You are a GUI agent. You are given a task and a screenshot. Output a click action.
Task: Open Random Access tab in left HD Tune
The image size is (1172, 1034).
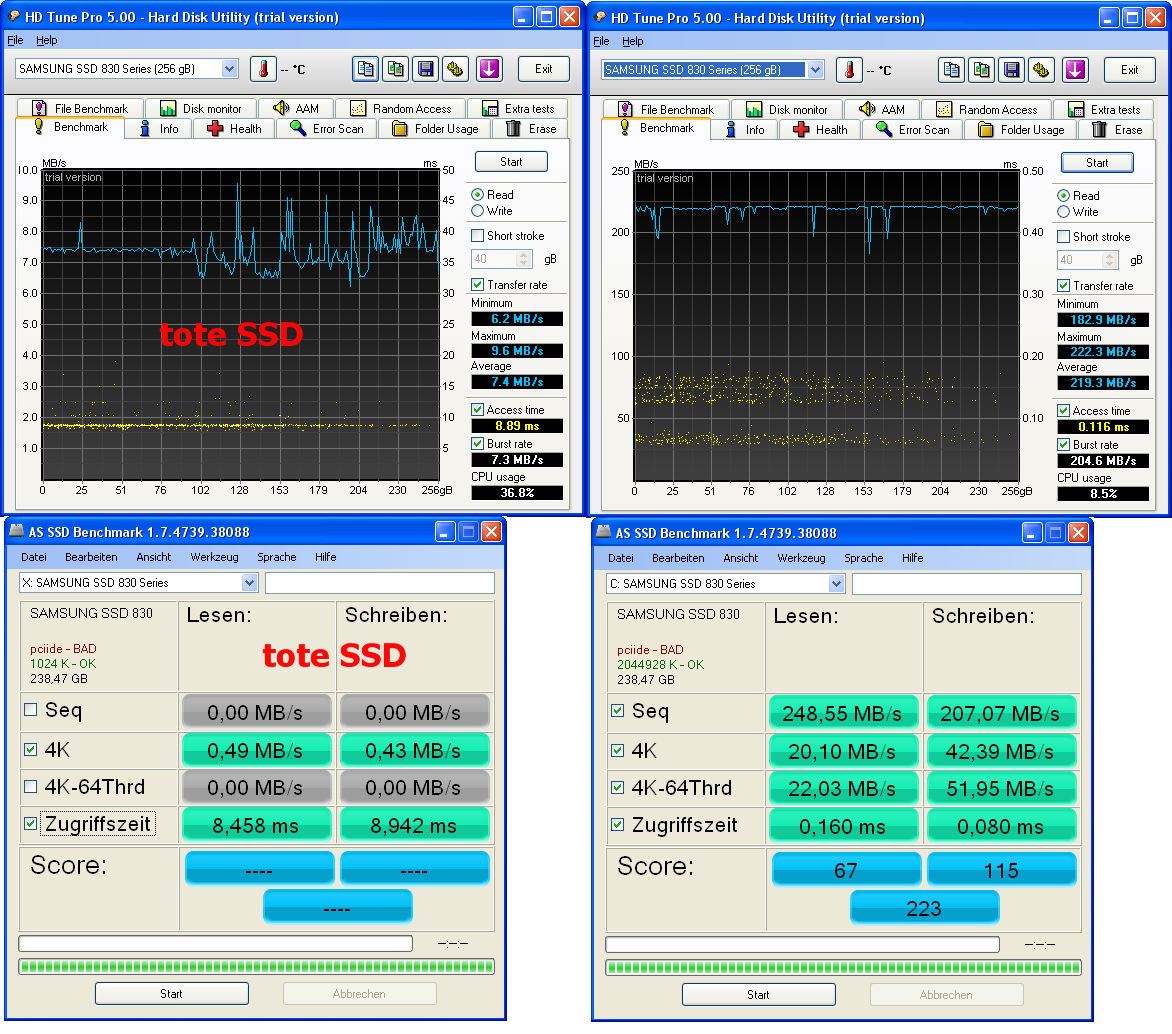coord(401,108)
